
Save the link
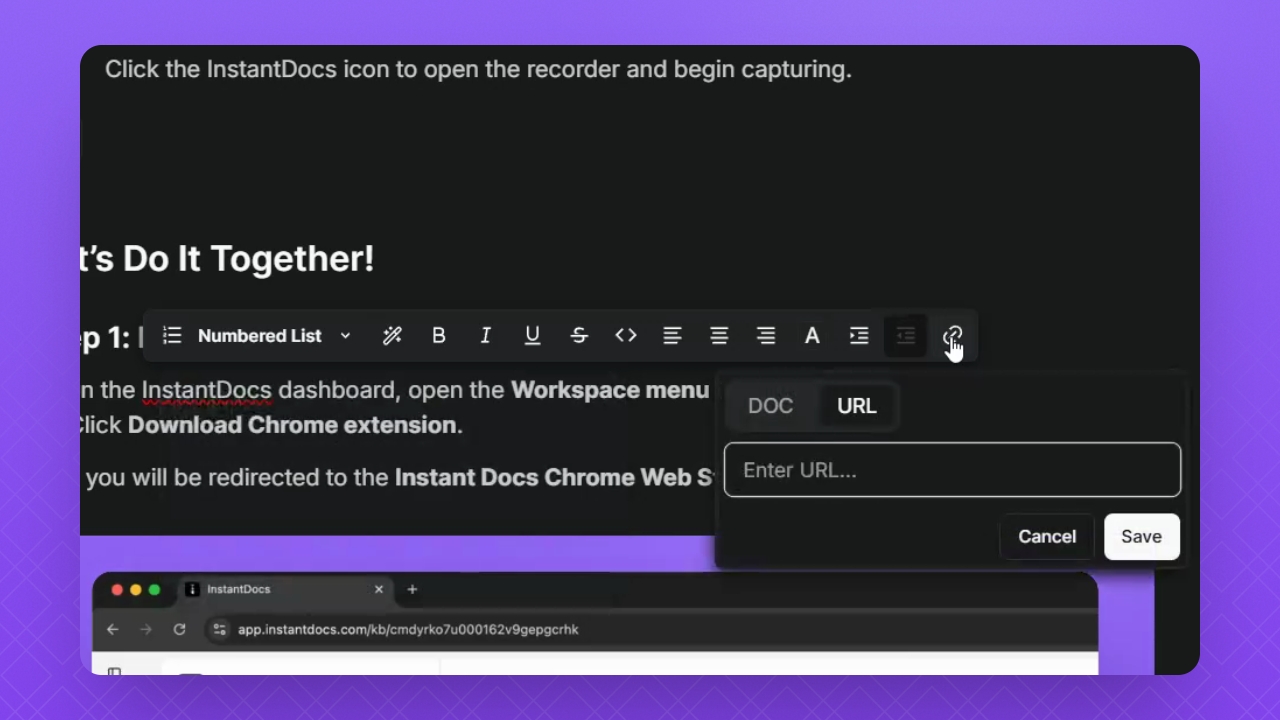pos(1142,537)
